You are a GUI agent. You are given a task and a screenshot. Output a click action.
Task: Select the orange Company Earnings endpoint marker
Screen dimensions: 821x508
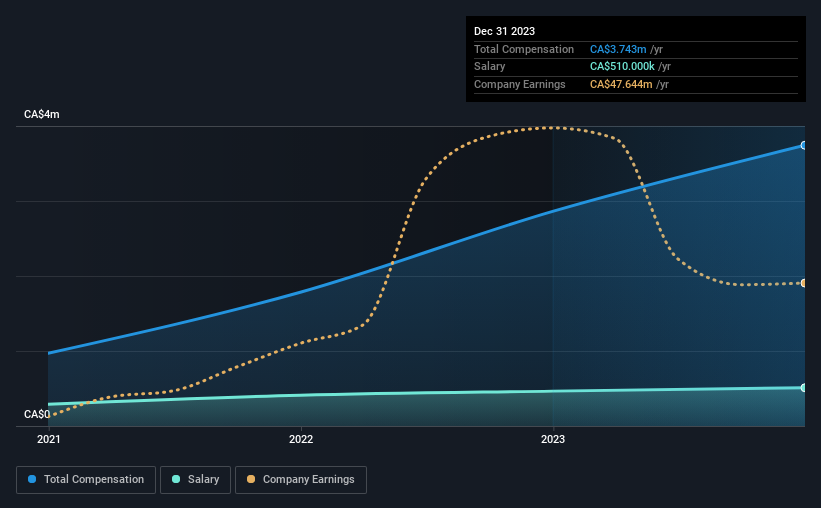(804, 283)
